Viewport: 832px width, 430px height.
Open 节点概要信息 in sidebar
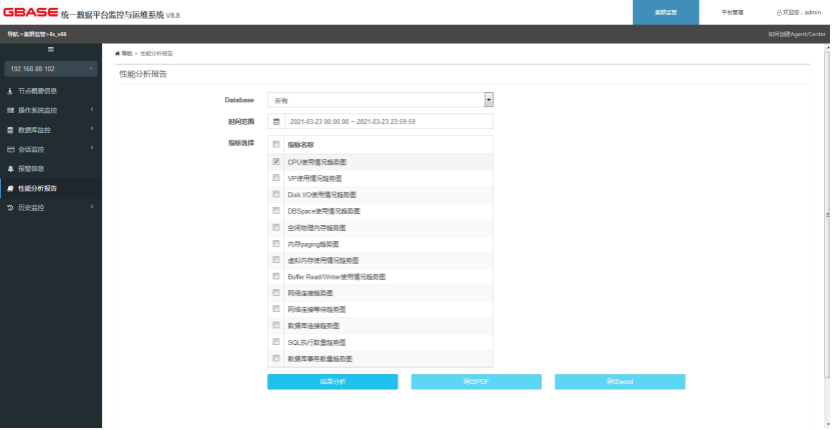[51, 91]
